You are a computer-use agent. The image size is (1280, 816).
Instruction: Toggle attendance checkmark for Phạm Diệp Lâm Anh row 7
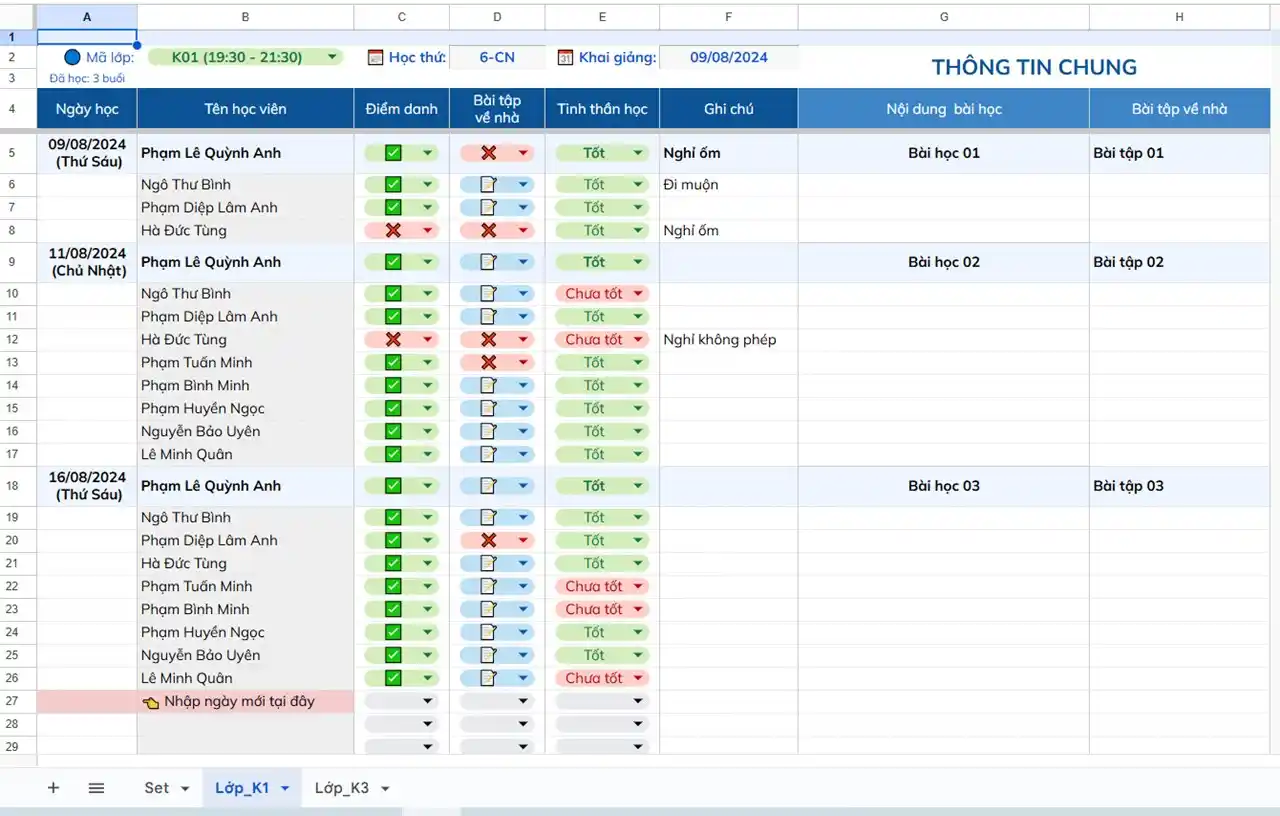coord(393,207)
